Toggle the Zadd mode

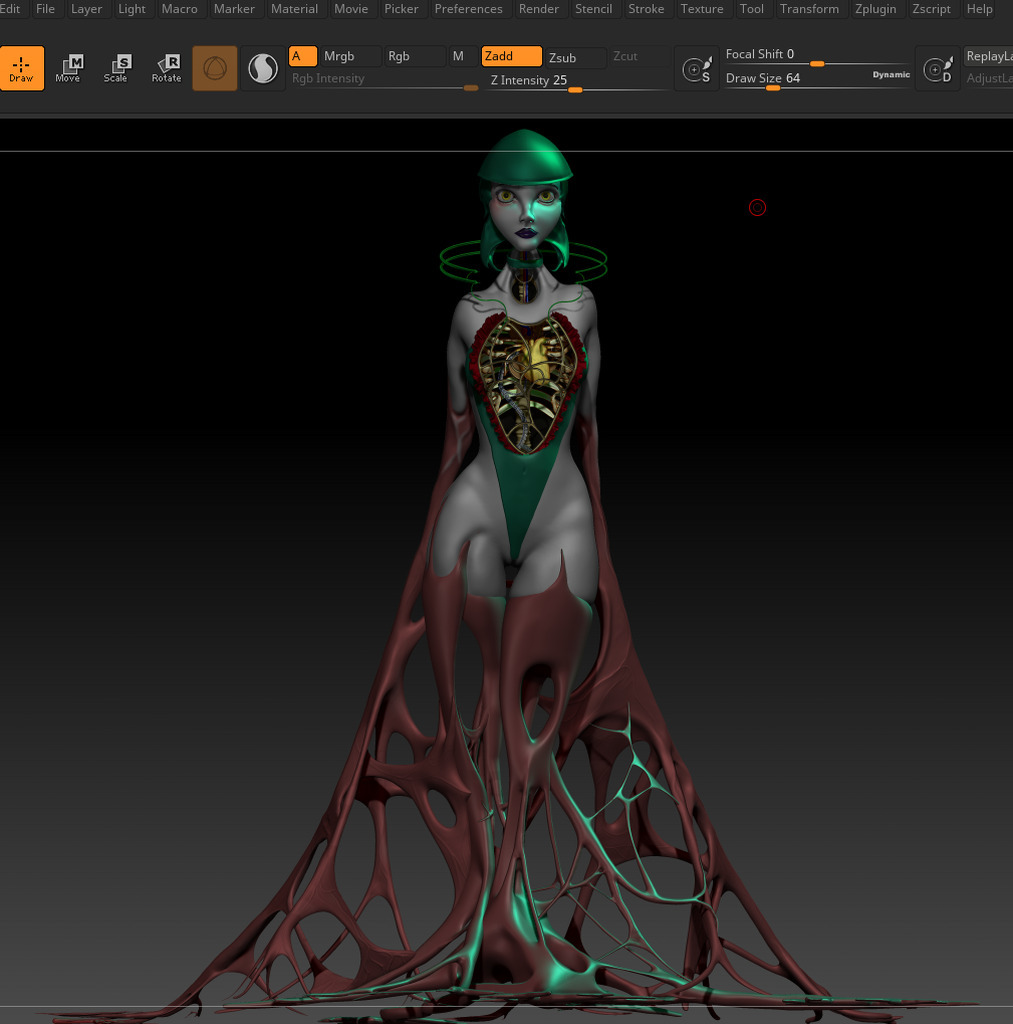coord(511,57)
